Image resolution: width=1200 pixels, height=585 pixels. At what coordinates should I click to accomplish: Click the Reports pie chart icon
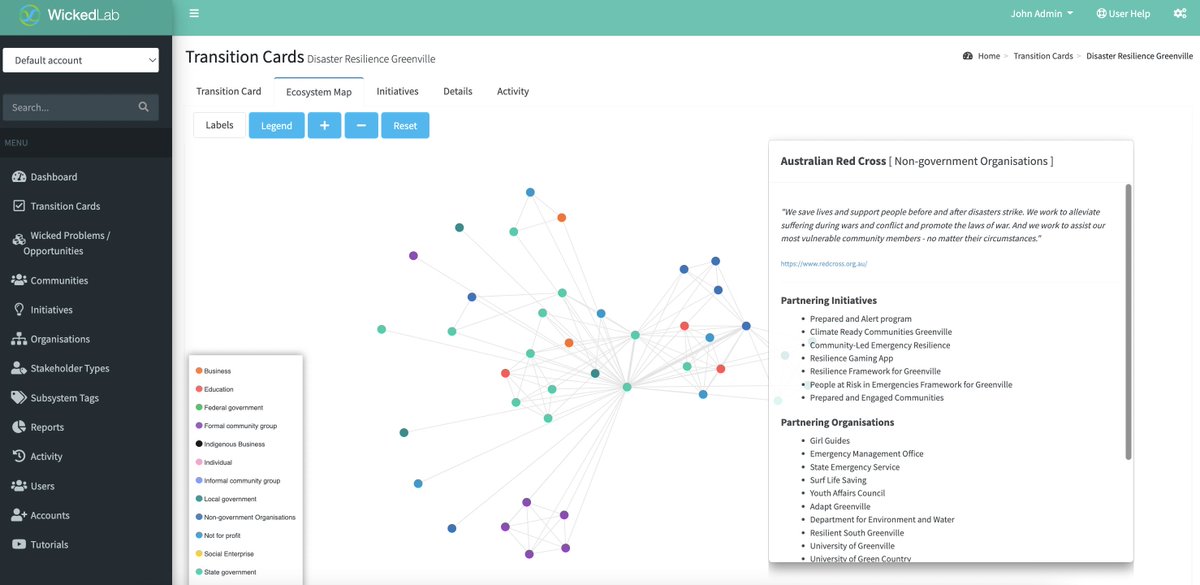click(x=19, y=427)
